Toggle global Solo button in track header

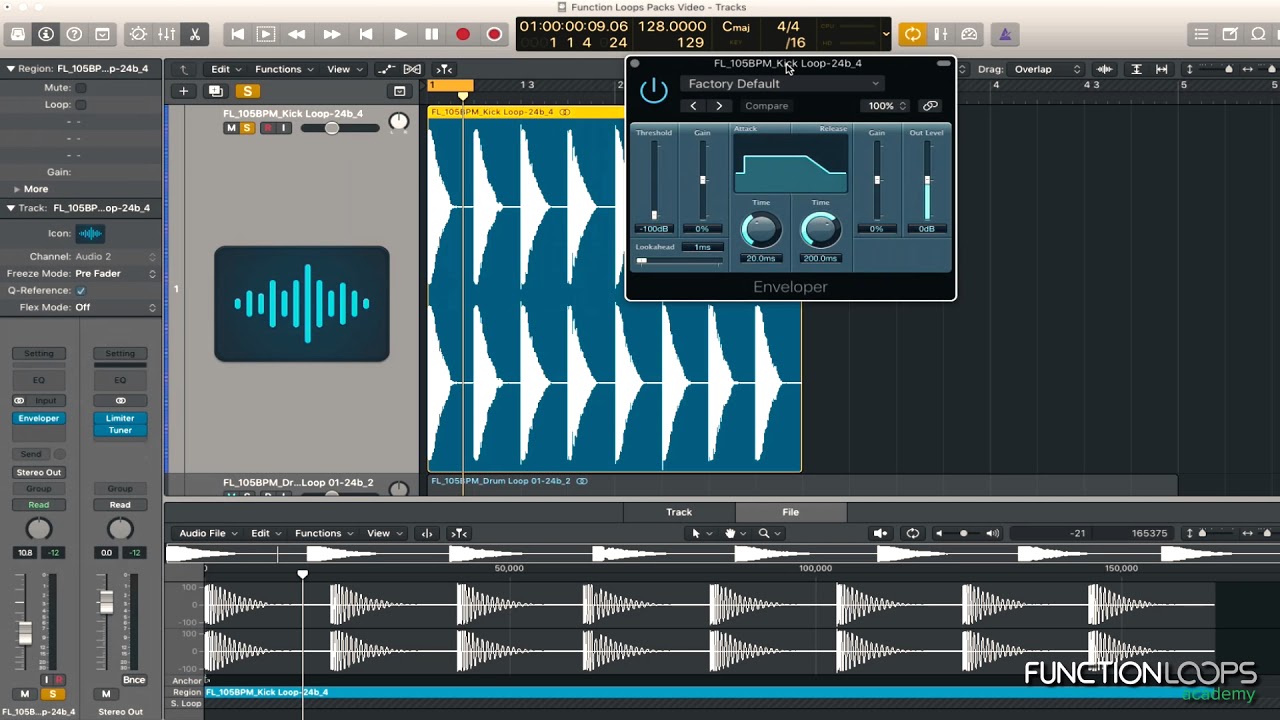coord(247,91)
